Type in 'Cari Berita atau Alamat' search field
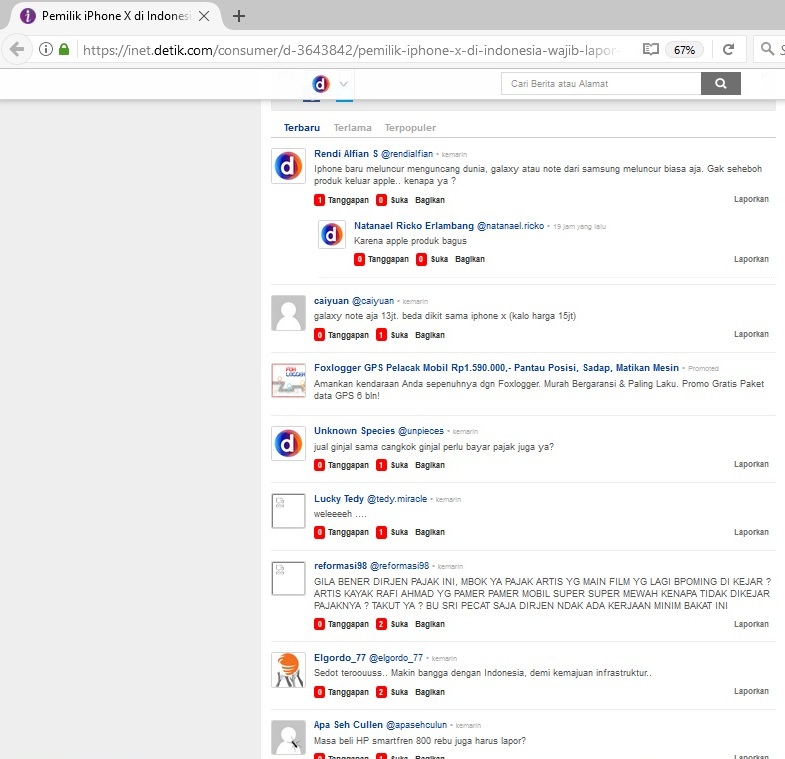The image size is (785, 759). (x=600, y=84)
